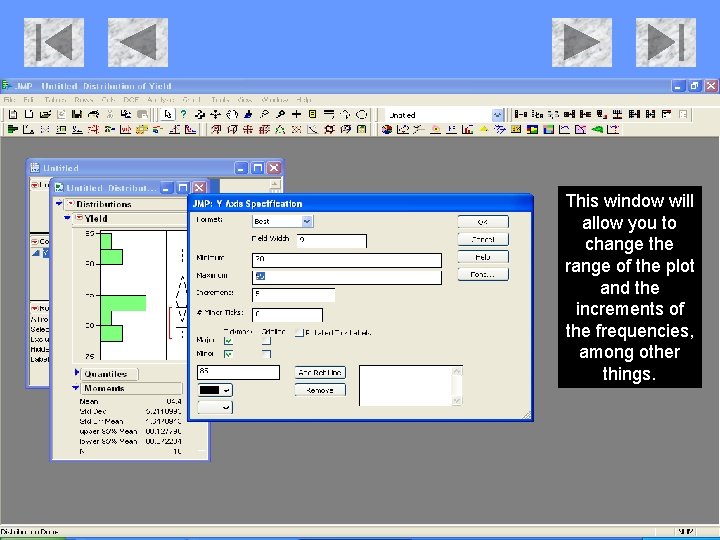The image size is (720, 540).
Task: Collapse the Yield disclosure triangle
Action: tap(67, 218)
